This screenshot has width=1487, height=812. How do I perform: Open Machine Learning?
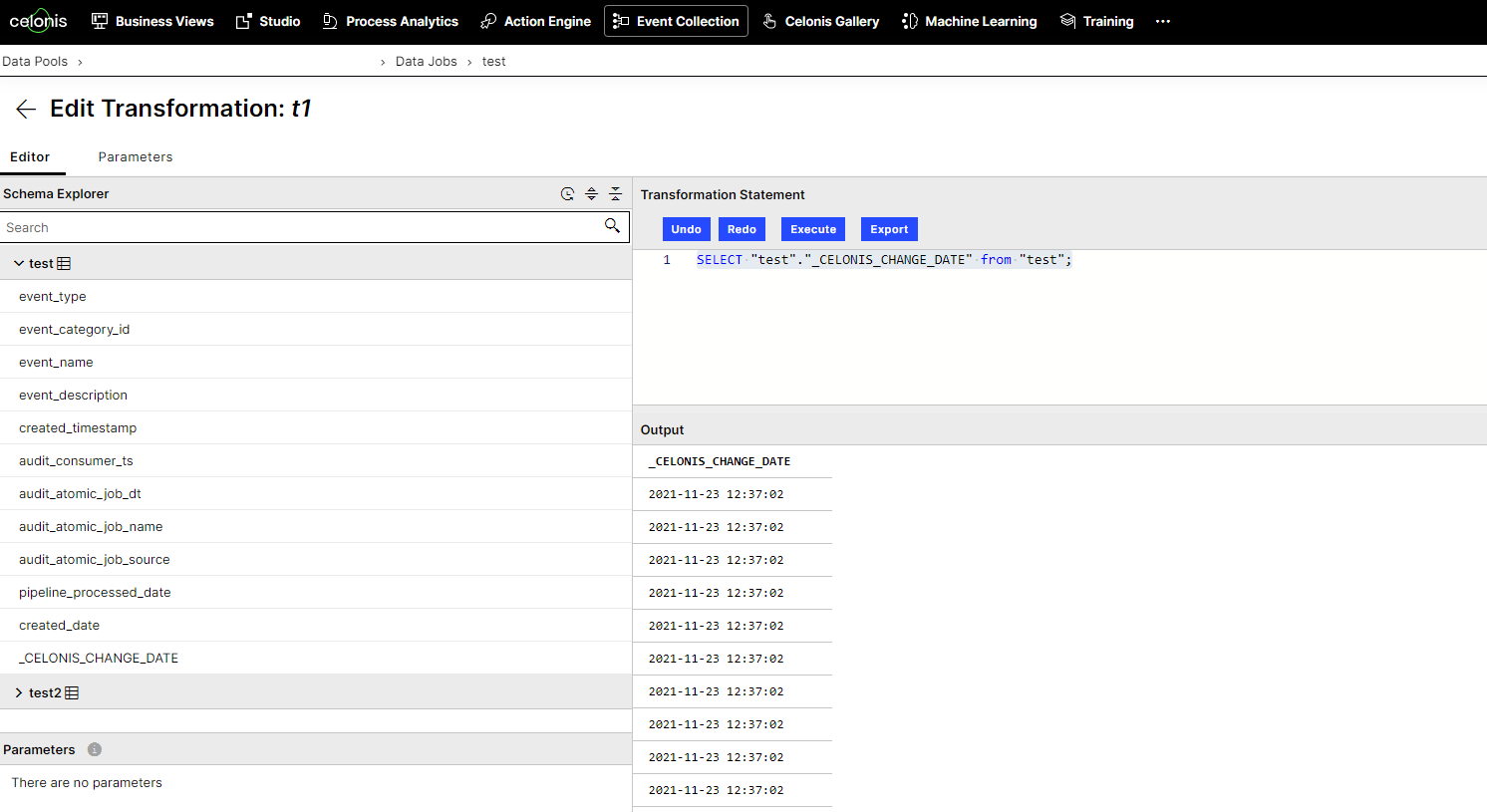[970, 21]
